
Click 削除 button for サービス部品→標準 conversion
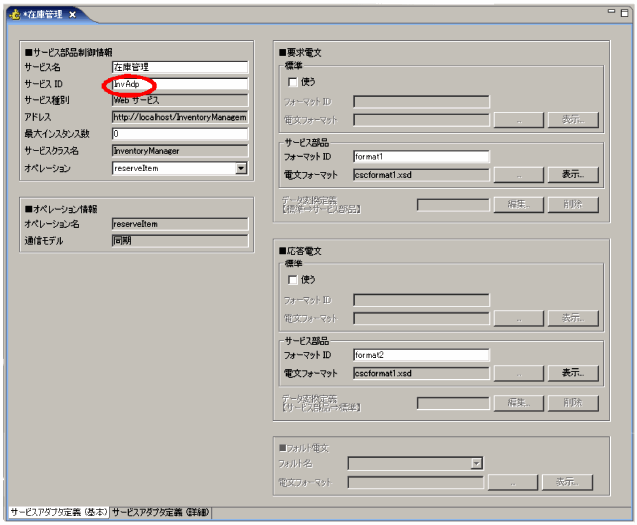coord(573,403)
